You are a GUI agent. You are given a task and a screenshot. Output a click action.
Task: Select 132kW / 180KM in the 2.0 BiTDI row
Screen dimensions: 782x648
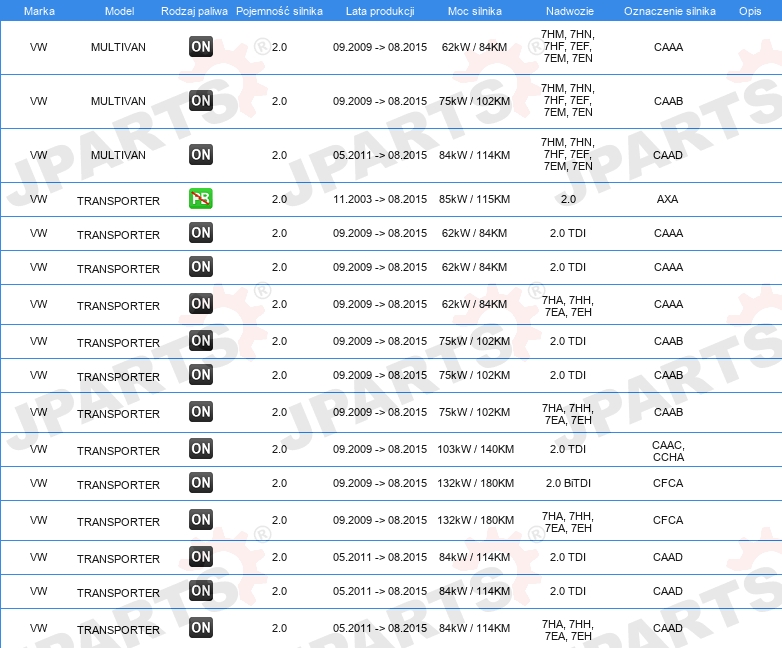475,483
